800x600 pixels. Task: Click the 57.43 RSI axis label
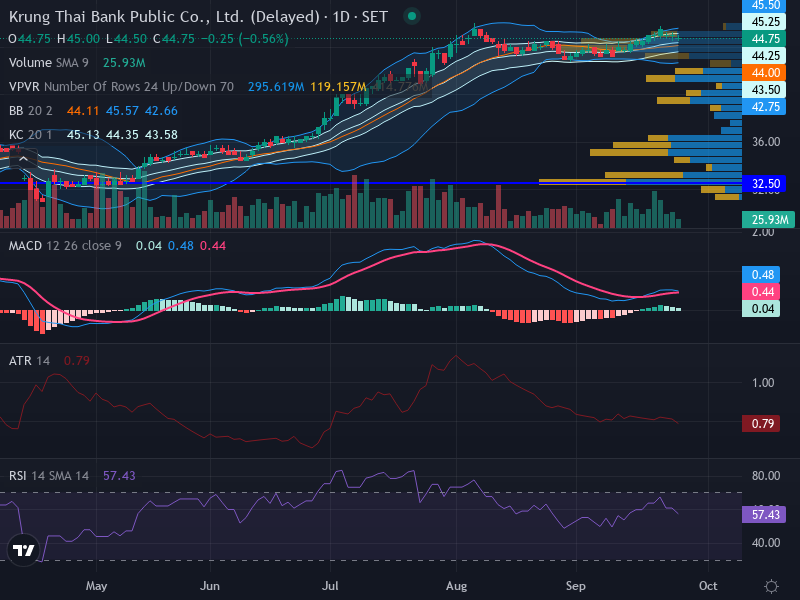coord(764,514)
